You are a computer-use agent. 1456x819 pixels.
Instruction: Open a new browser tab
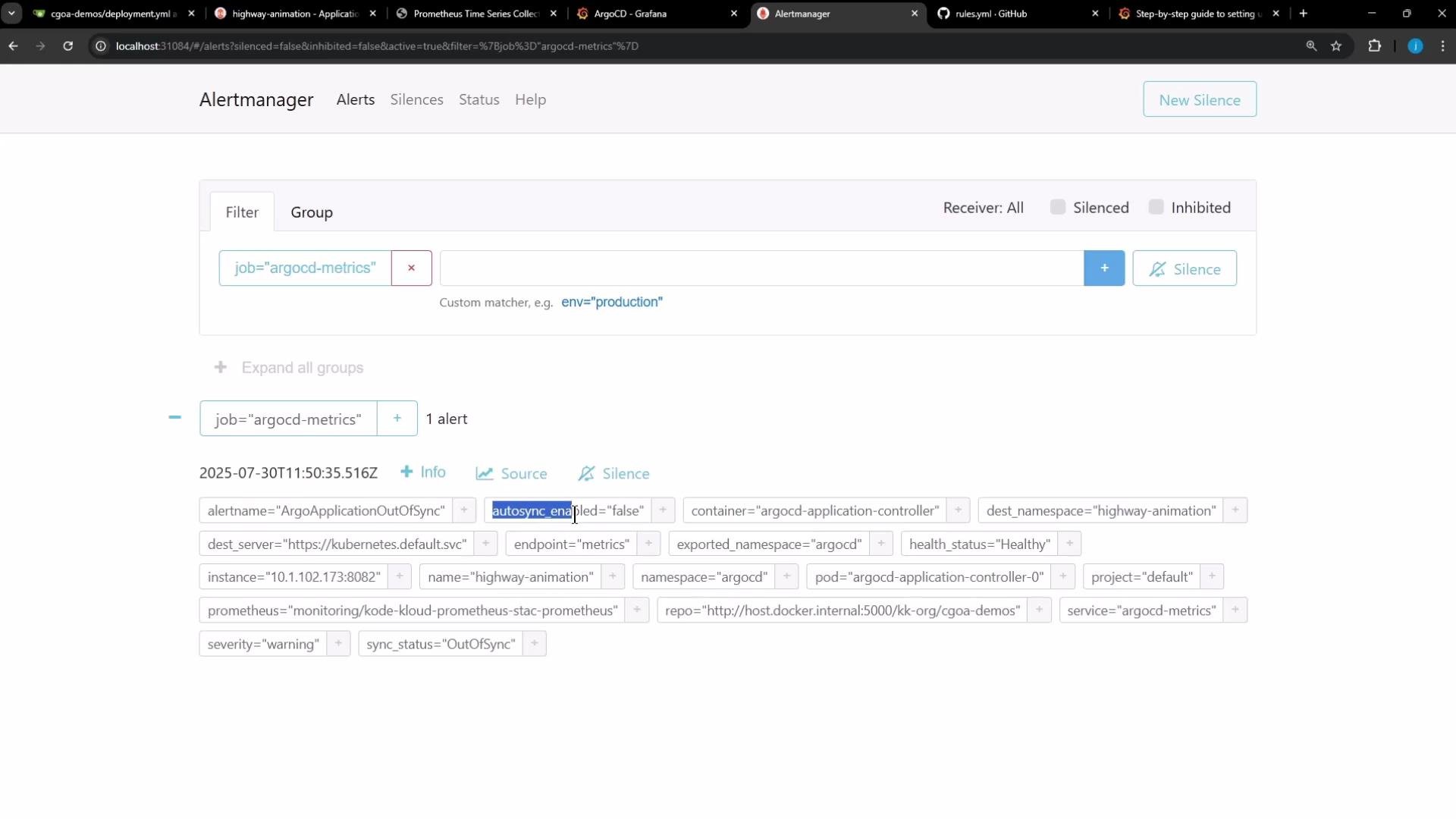point(1304,14)
